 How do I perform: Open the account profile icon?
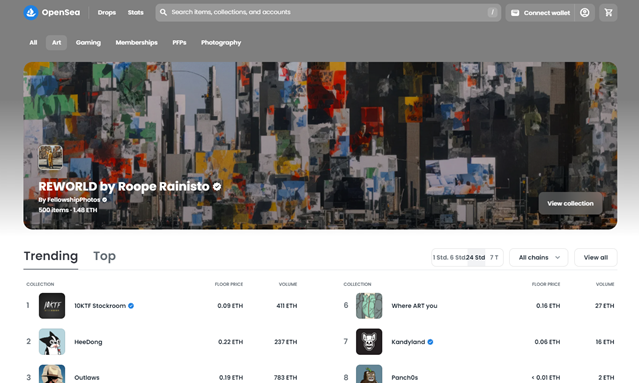584,13
